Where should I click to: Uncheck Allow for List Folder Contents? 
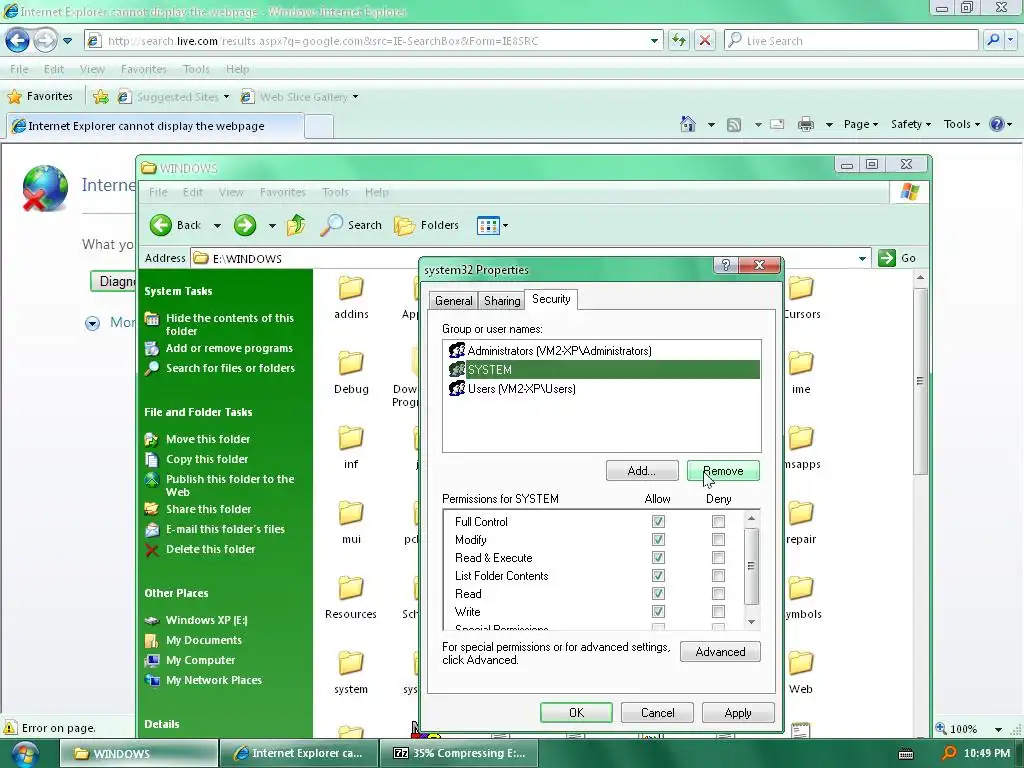tap(658, 575)
